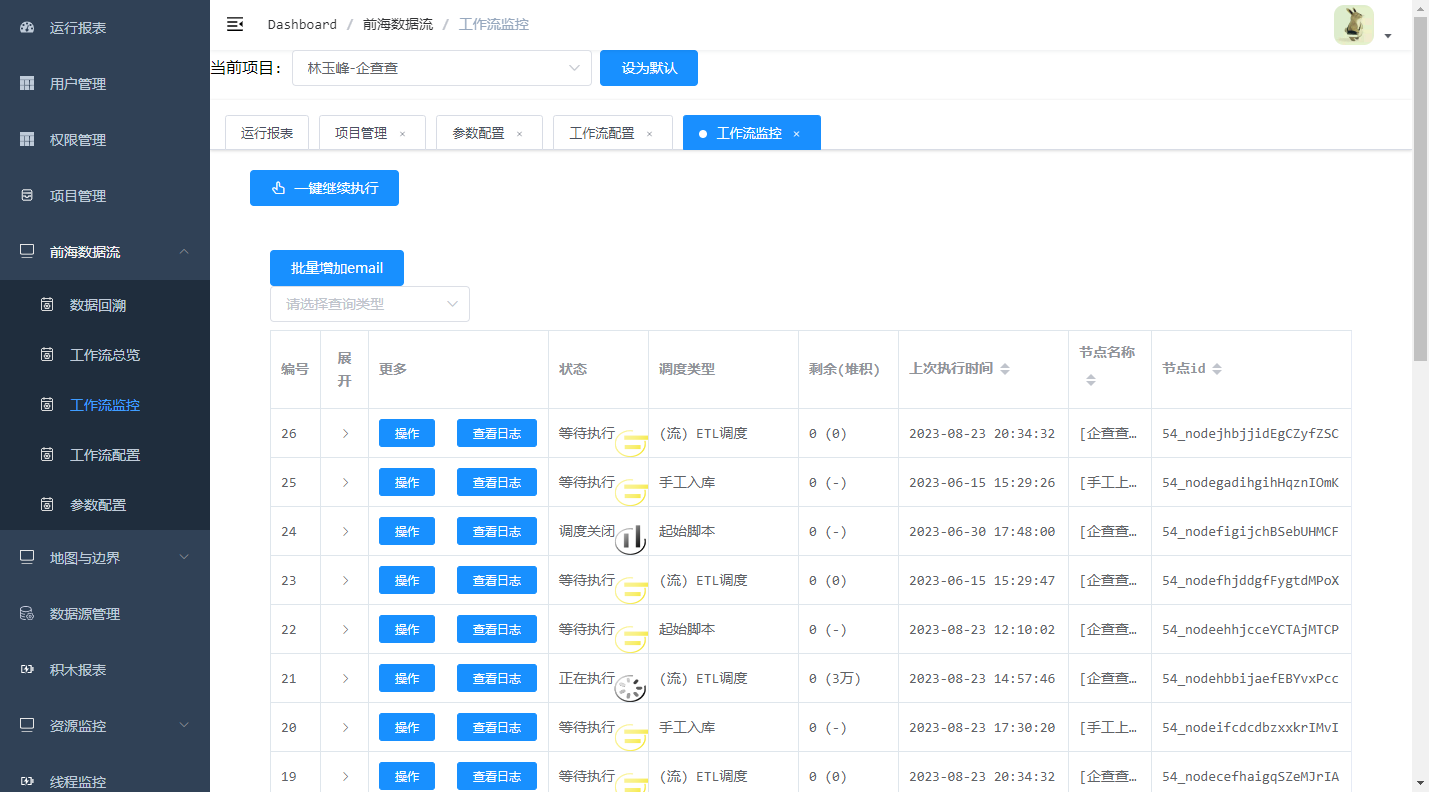Click timestamp 2023-06-30 17:48:00
Image resolution: width=1429 pixels, height=792 pixels.
click(x=982, y=532)
